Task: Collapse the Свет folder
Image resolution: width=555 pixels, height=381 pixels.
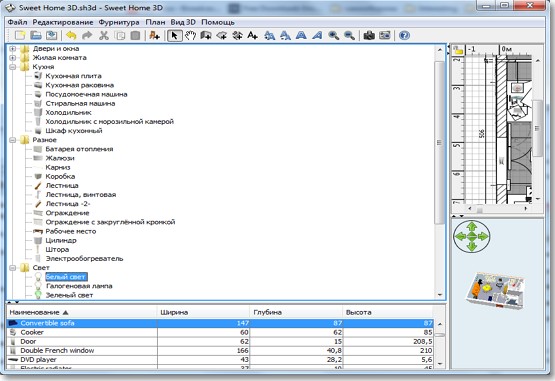Action: [x=13, y=268]
